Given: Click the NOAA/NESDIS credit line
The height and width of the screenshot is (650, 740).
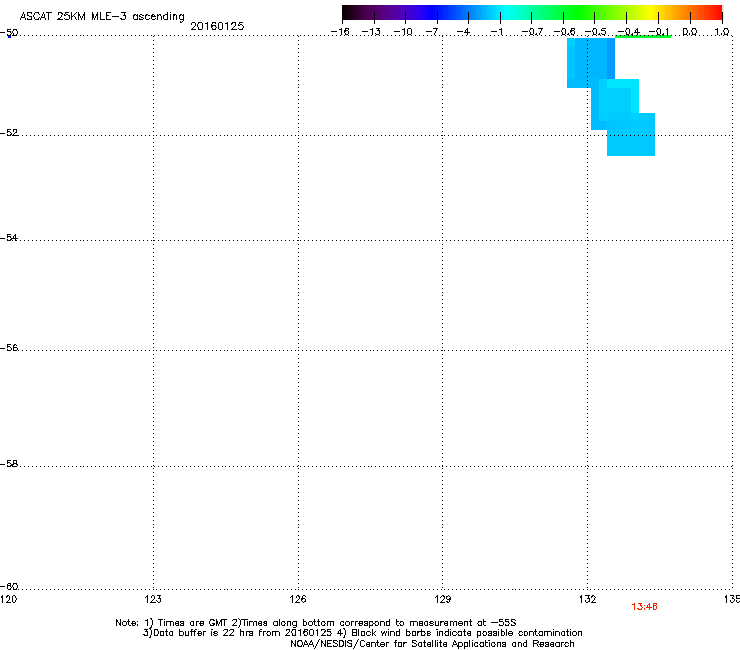Looking at the screenshot, I should (432, 644).
